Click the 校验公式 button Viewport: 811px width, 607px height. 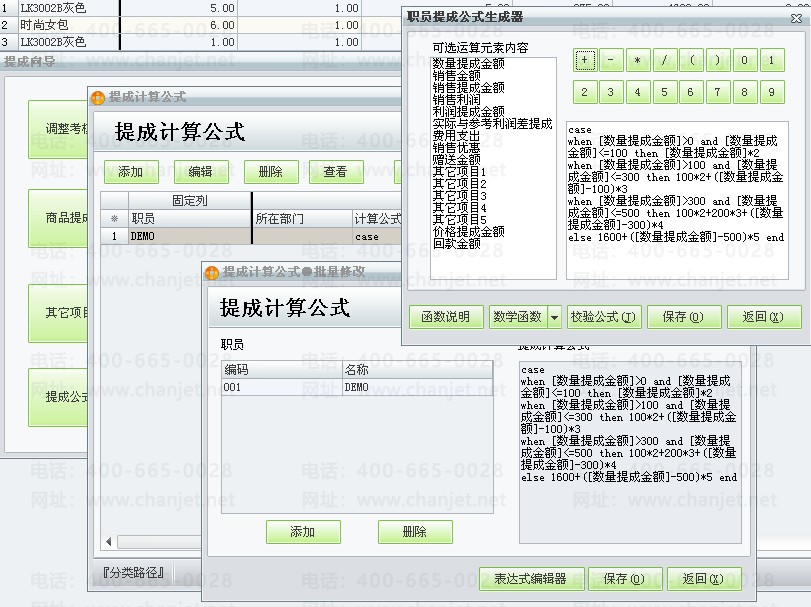[x=602, y=317]
